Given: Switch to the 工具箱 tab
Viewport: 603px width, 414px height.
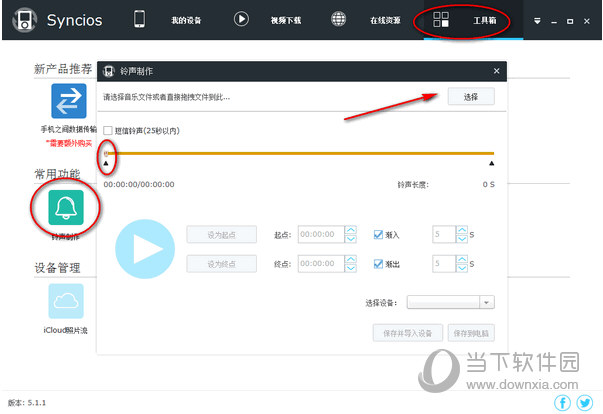Looking at the screenshot, I should pyautogui.click(x=485, y=20).
